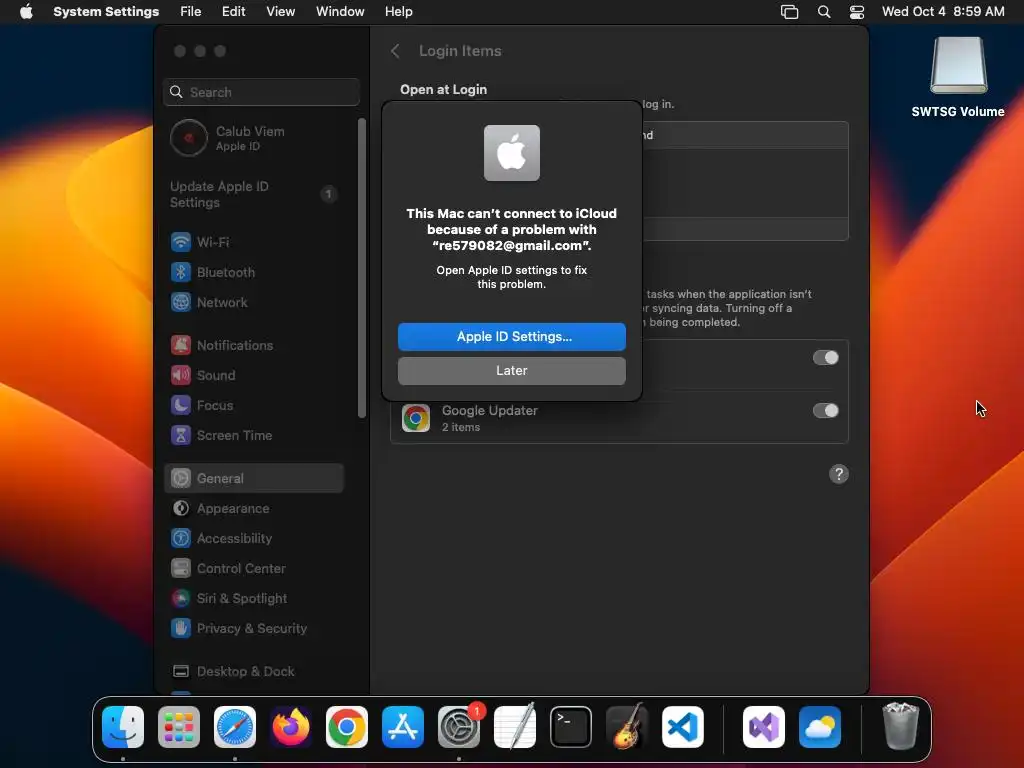Open Terminal from the Dock
The width and height of the screenshot is (1024, 768).
[x=571, y=727]
